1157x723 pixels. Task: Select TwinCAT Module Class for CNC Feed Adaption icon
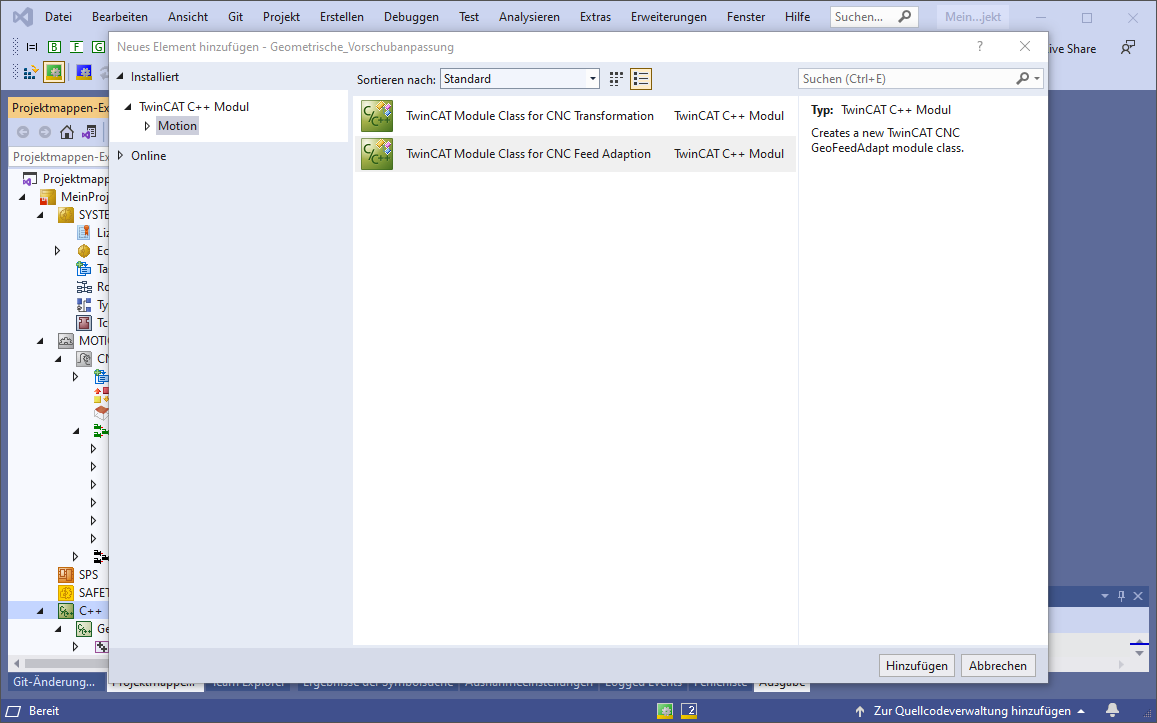pyautogui.click(x=377, y=154)
